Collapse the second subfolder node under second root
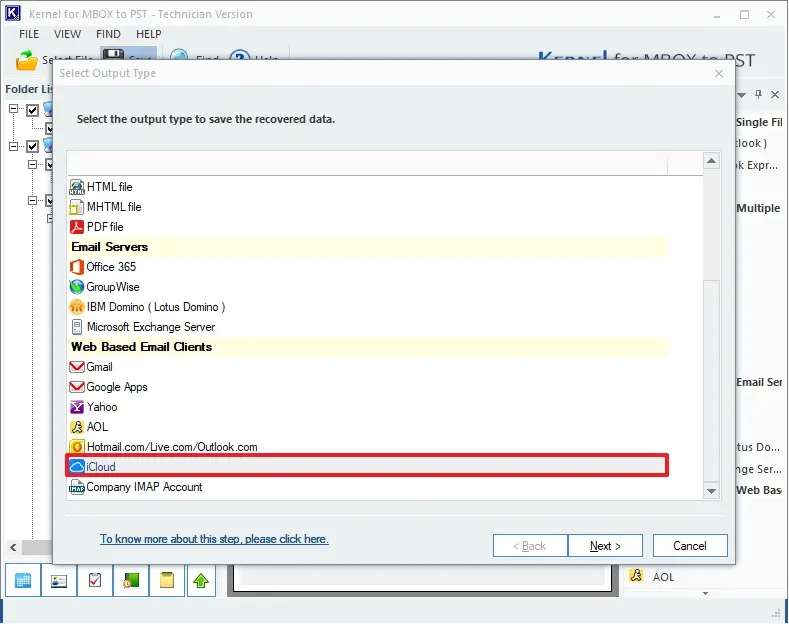 tap(33, 200)
